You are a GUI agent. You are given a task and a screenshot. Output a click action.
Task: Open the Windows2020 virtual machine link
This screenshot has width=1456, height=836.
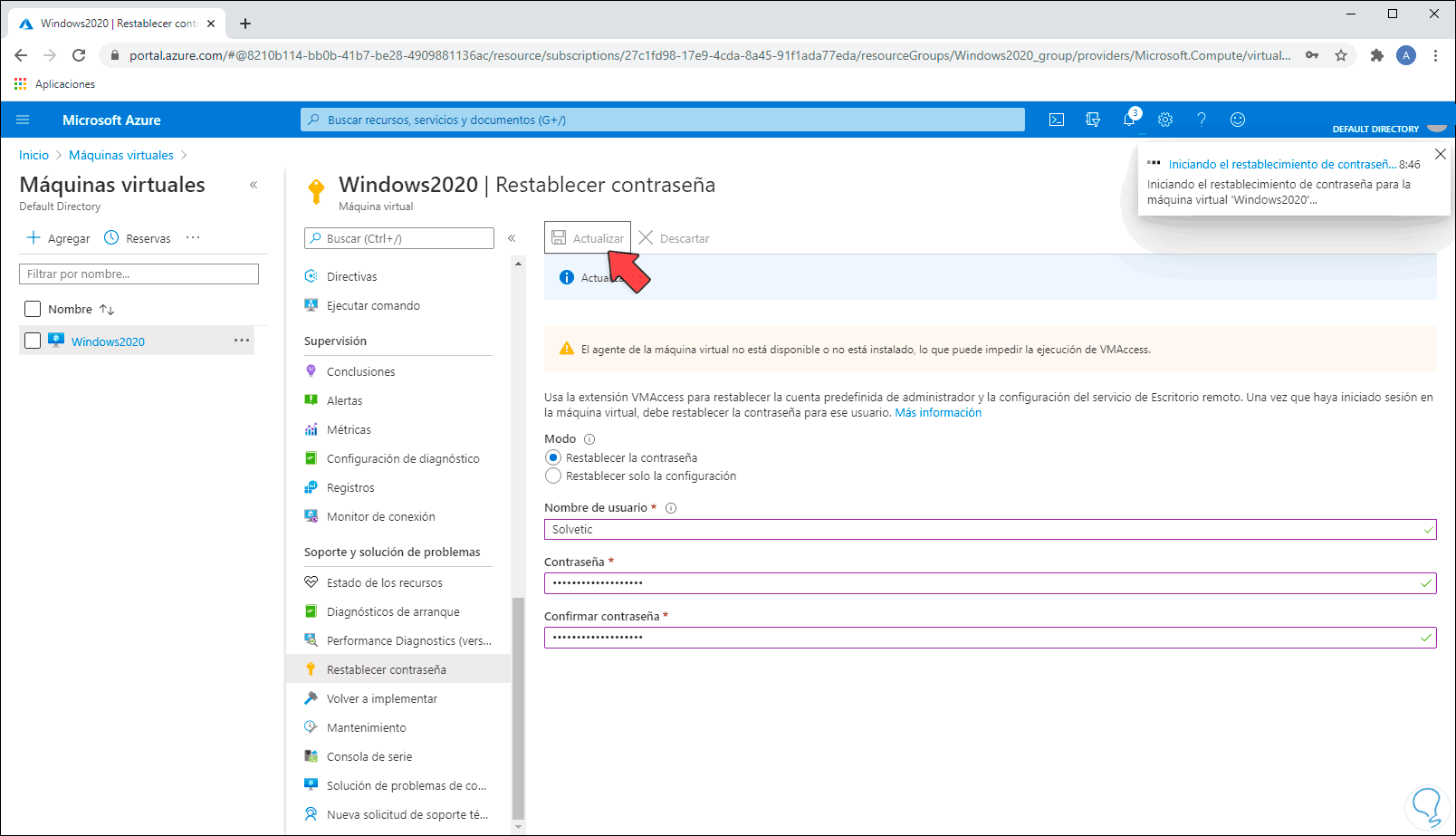point(108,341)
